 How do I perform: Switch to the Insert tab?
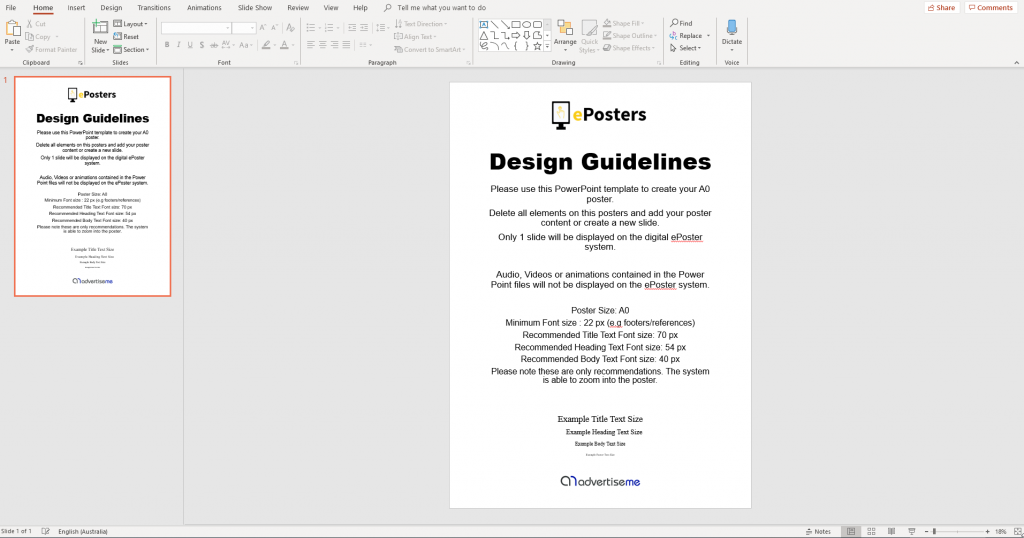point(76,8)
